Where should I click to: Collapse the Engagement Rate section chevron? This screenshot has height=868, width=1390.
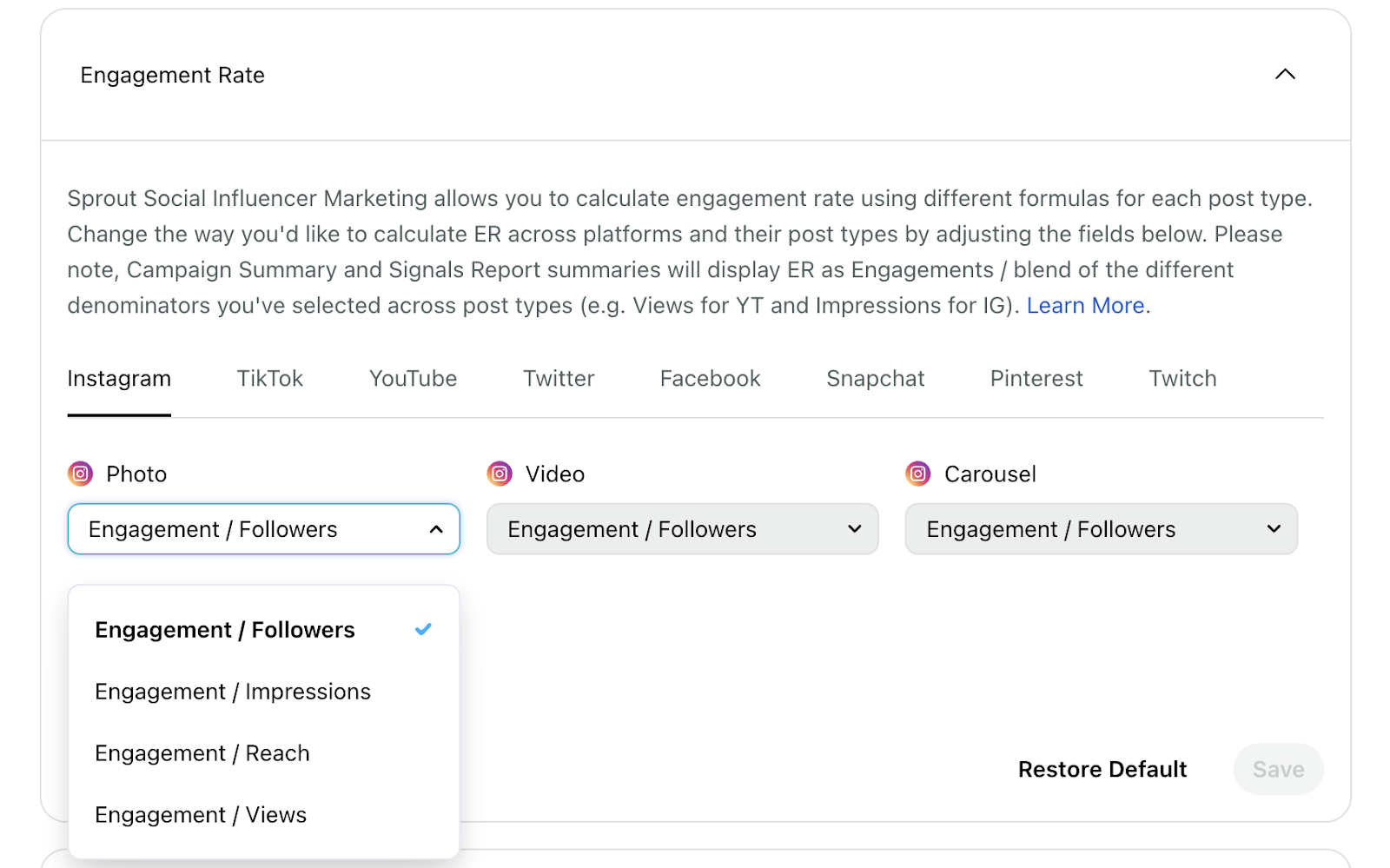pyautogui.click(x=1285, y=75)
